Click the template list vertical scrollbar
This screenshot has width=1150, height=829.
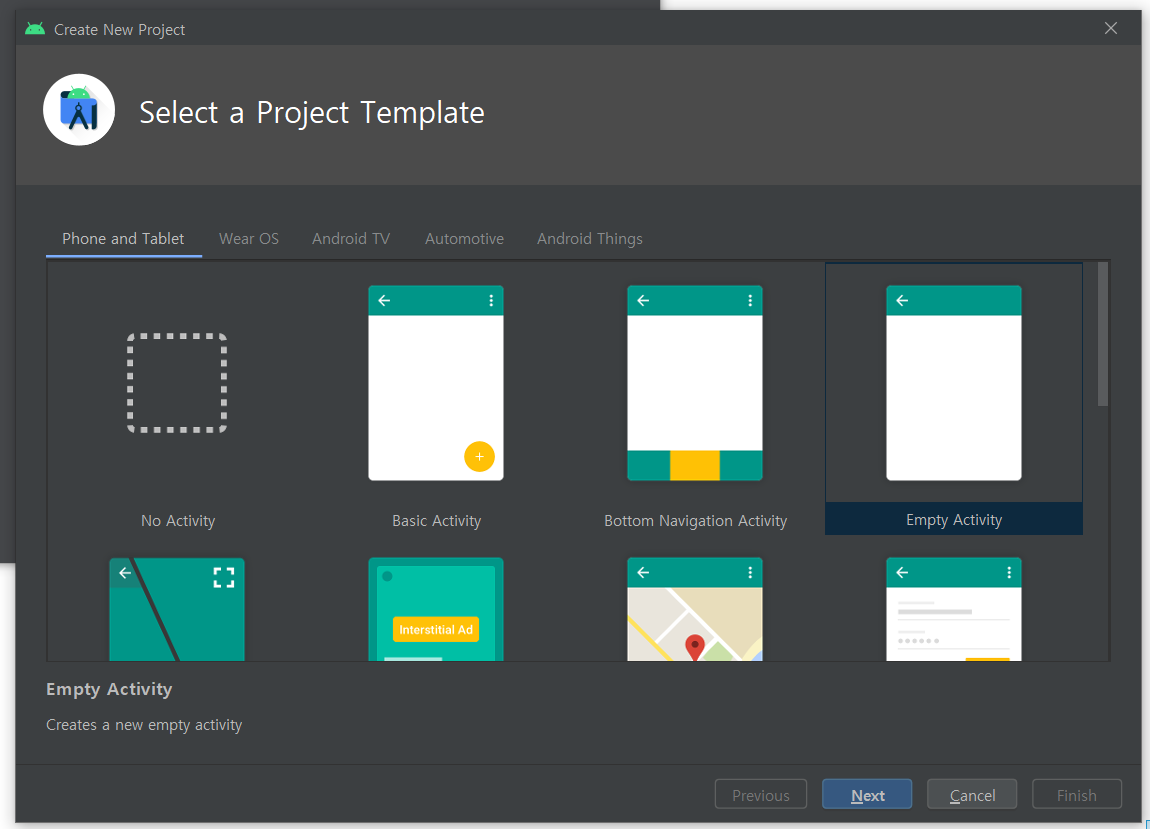[x=1102, y=334]
